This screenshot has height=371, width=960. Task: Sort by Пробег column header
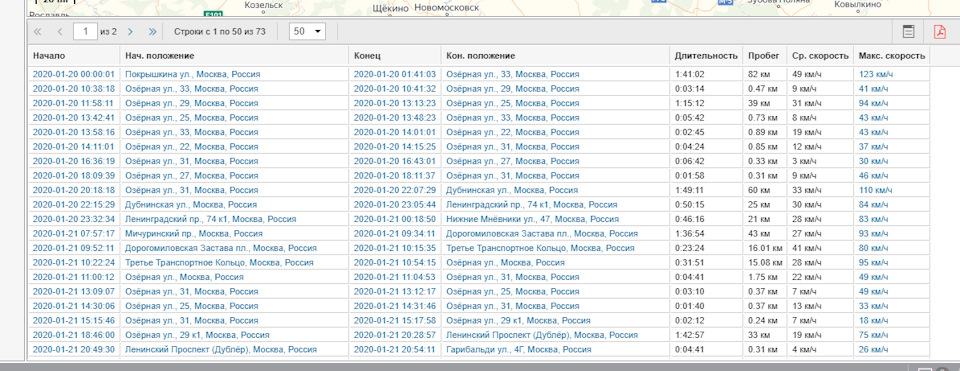point(764,56)
